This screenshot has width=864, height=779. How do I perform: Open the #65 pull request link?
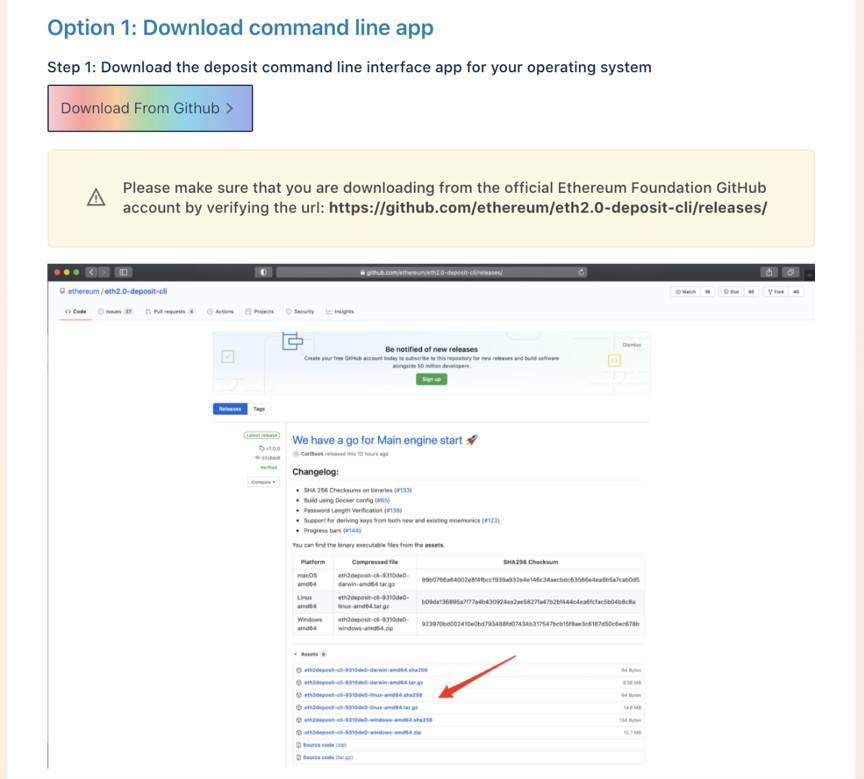click(382, 500)
